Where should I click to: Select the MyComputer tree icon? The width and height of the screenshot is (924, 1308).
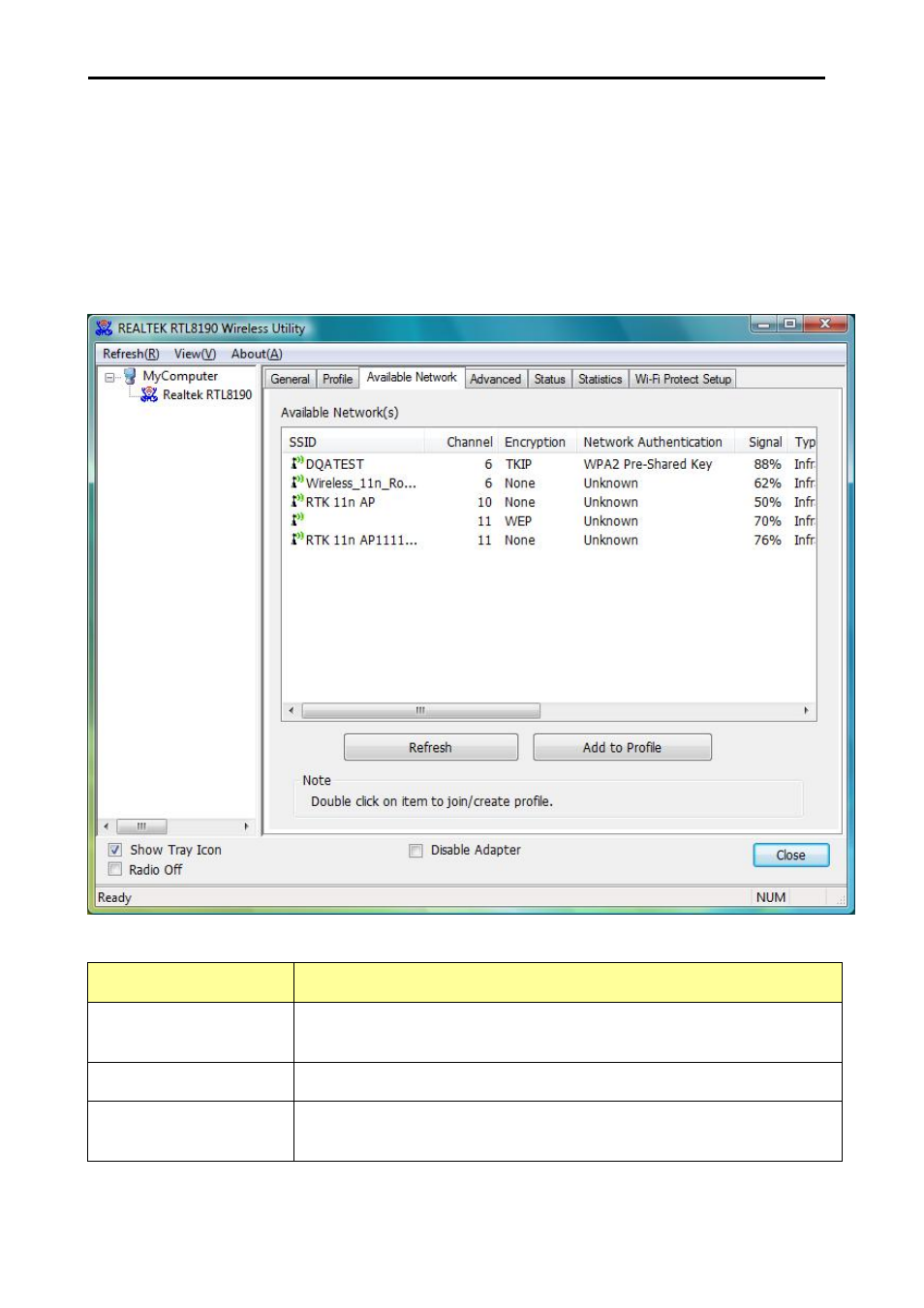point(130,376)
